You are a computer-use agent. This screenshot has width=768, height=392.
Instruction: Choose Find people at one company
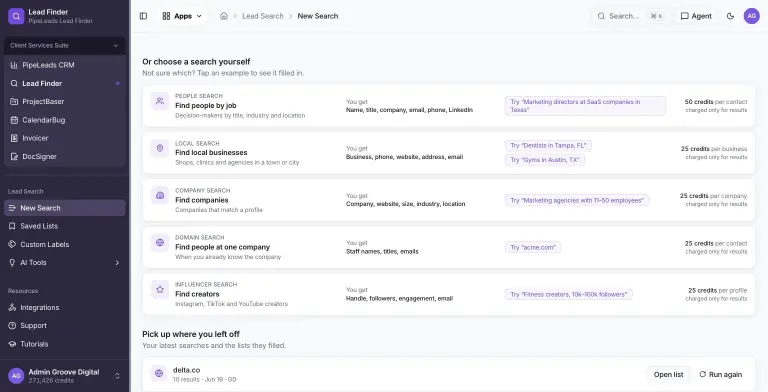pyautogui.click(x=222, y=247)
